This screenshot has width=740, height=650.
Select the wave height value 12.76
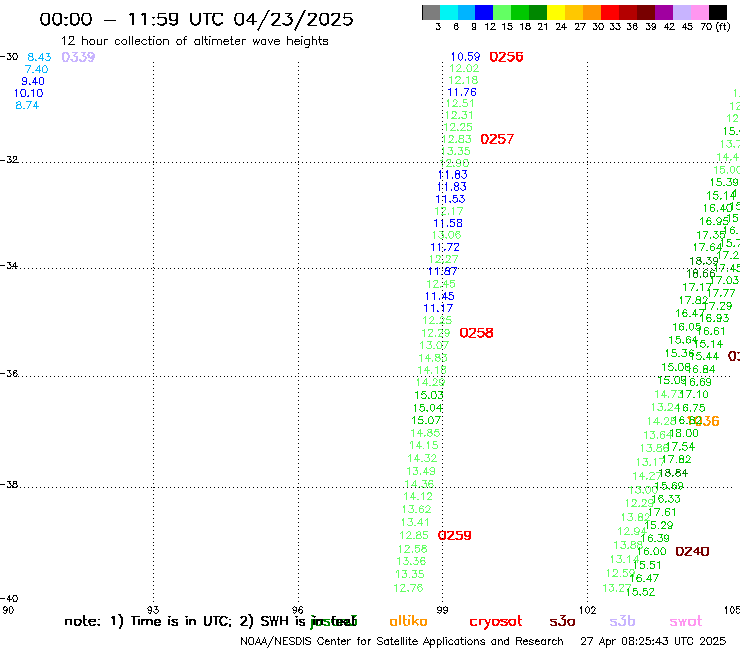pyautogui.click(x=408, y=588)
